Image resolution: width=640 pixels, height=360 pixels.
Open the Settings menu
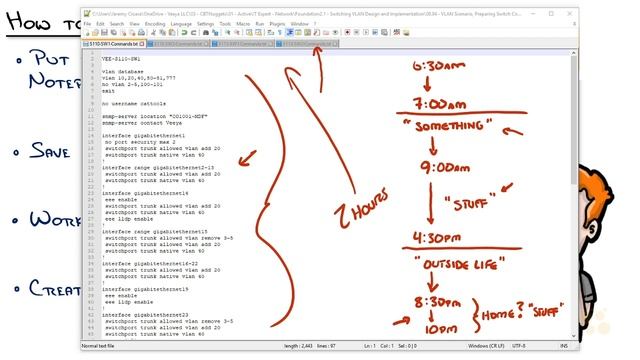pyautogui.click(x=205, y=24)
